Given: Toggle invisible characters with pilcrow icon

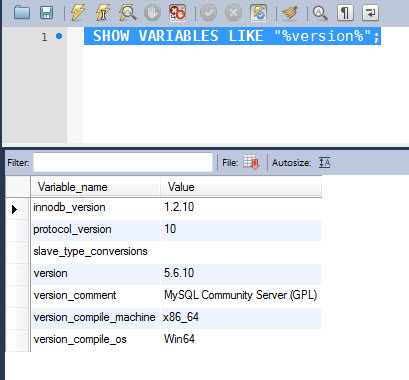Looking at the screenshot, I should point(345,13).
